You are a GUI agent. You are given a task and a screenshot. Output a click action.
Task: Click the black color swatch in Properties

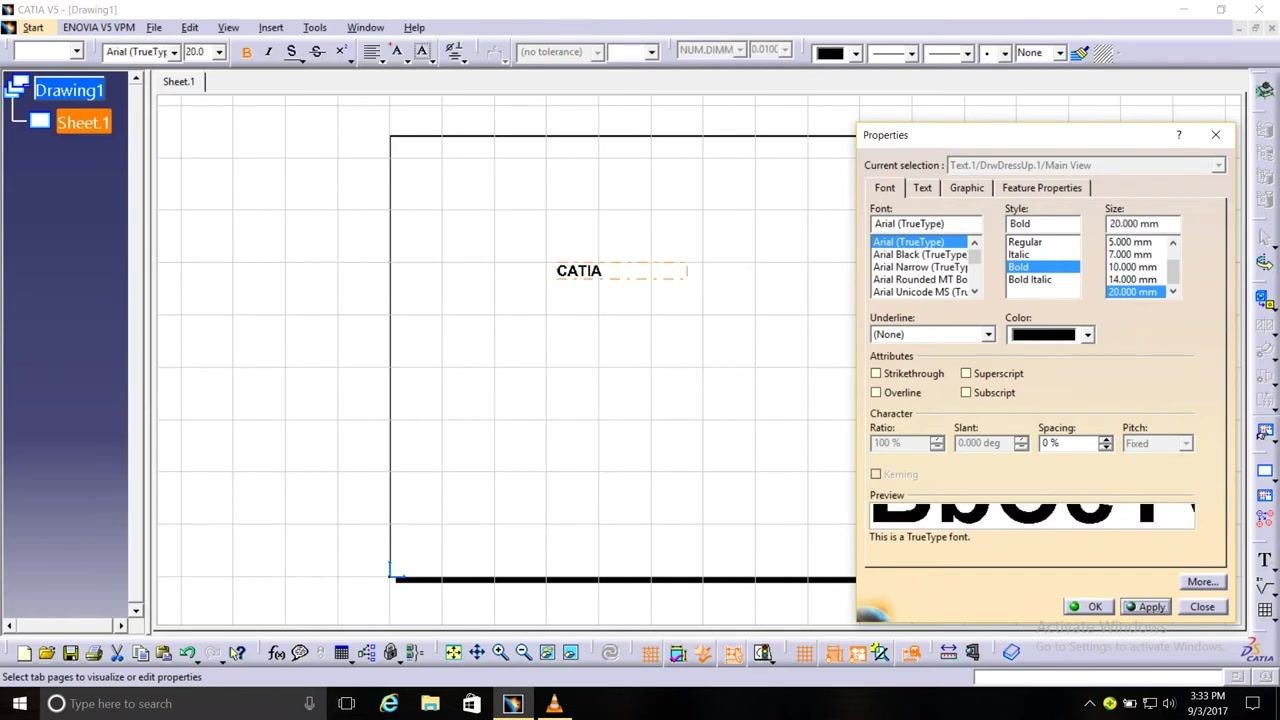tap(1043, 335)
